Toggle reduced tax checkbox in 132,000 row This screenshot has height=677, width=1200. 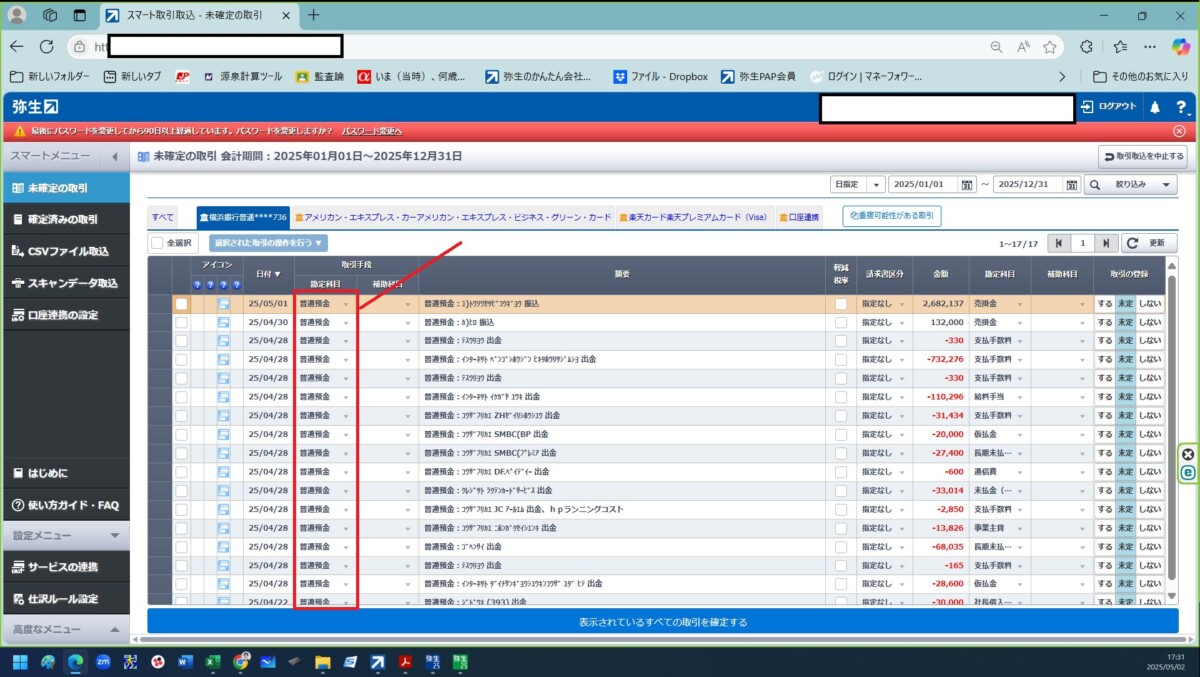[841, 322]
